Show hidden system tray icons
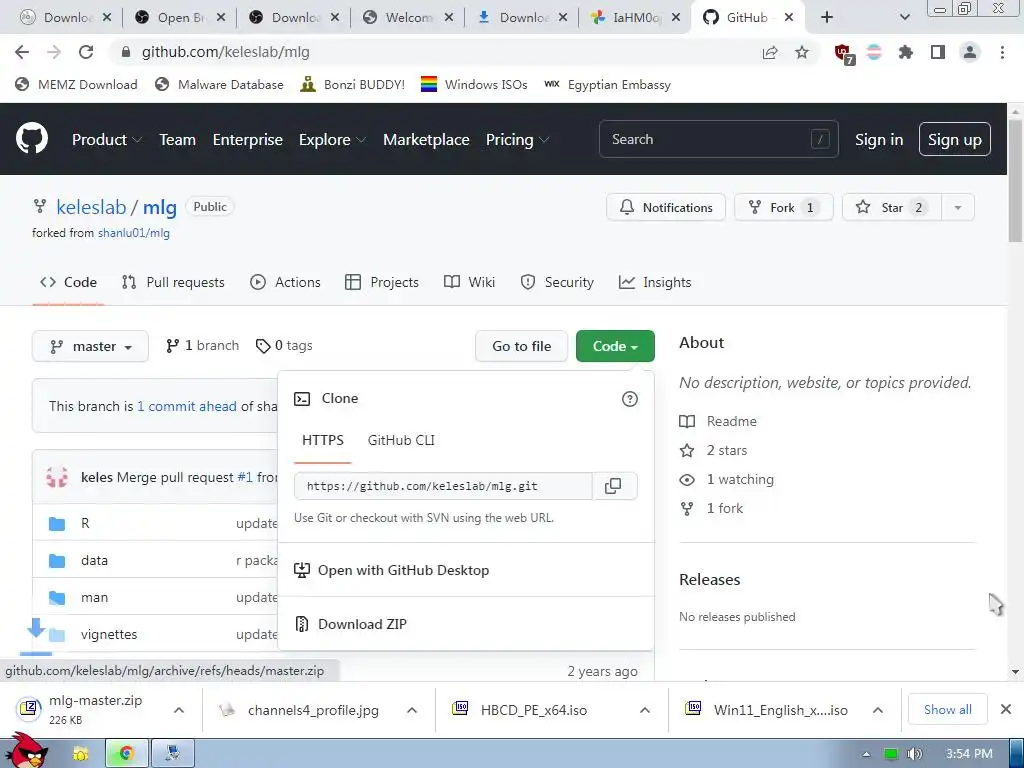The height and width of the screenshot is (768, 1024). (x=867, y=754)
